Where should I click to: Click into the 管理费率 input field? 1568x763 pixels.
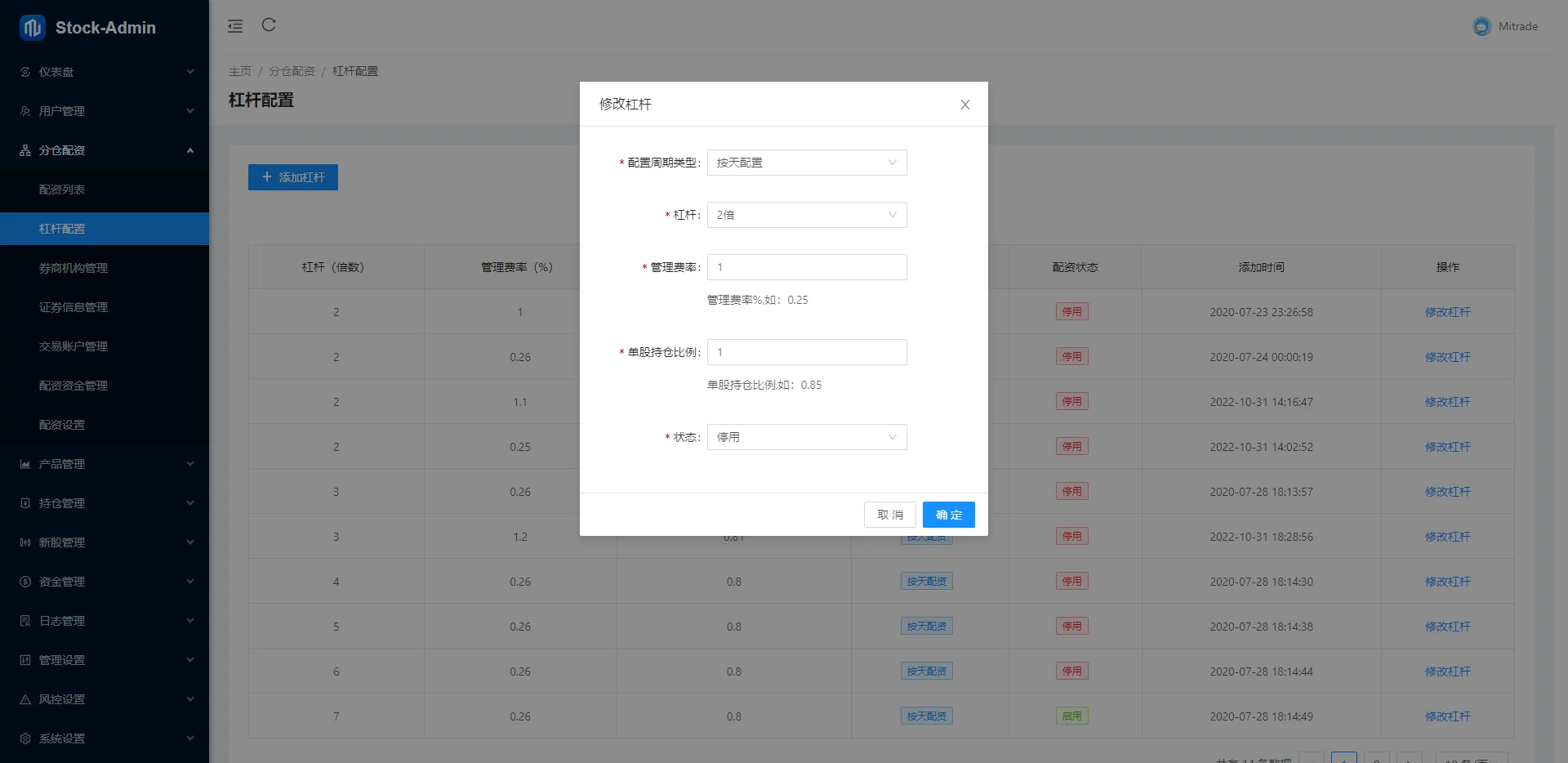click(806, 267)
